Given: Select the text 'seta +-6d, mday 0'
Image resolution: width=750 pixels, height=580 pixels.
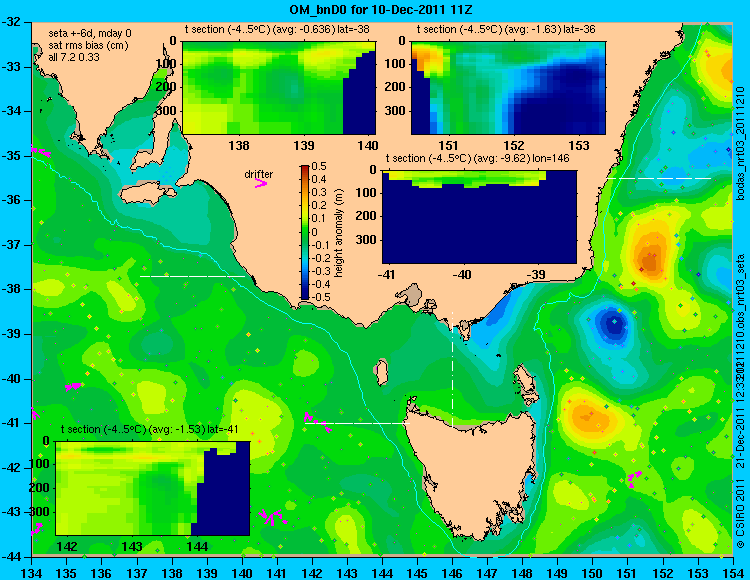Looking at the screenshot, I should (90, 33).
